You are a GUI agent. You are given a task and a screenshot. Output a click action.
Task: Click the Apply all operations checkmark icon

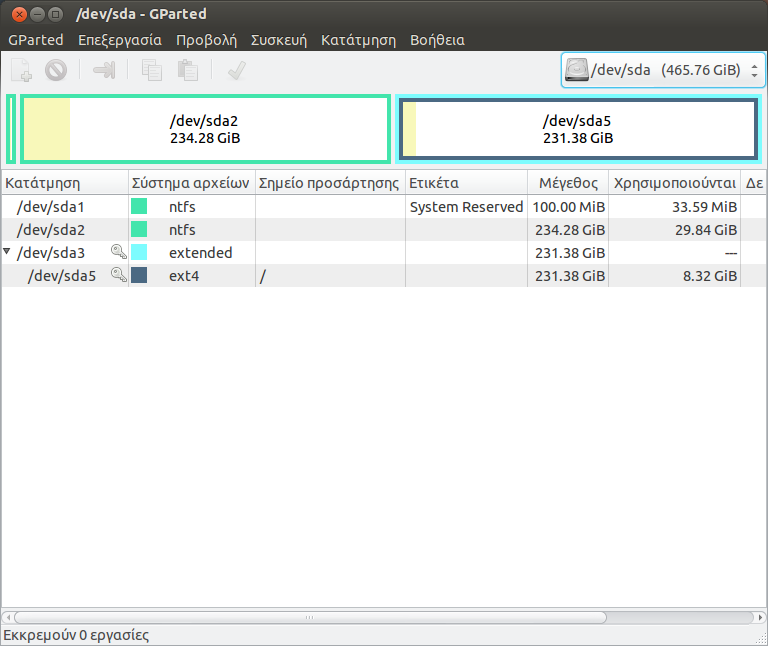pyautogui.click(x=237, y=70)
